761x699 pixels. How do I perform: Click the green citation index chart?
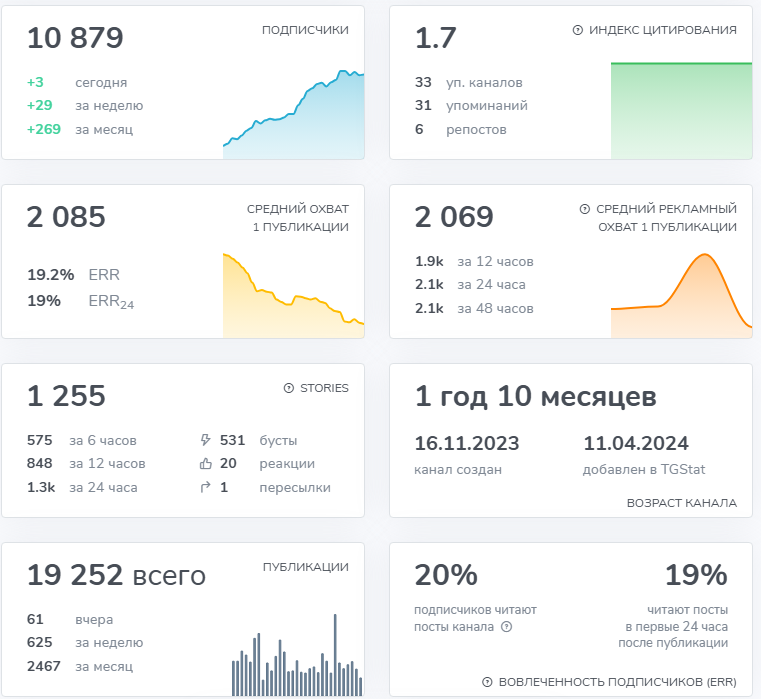[681, 110]
